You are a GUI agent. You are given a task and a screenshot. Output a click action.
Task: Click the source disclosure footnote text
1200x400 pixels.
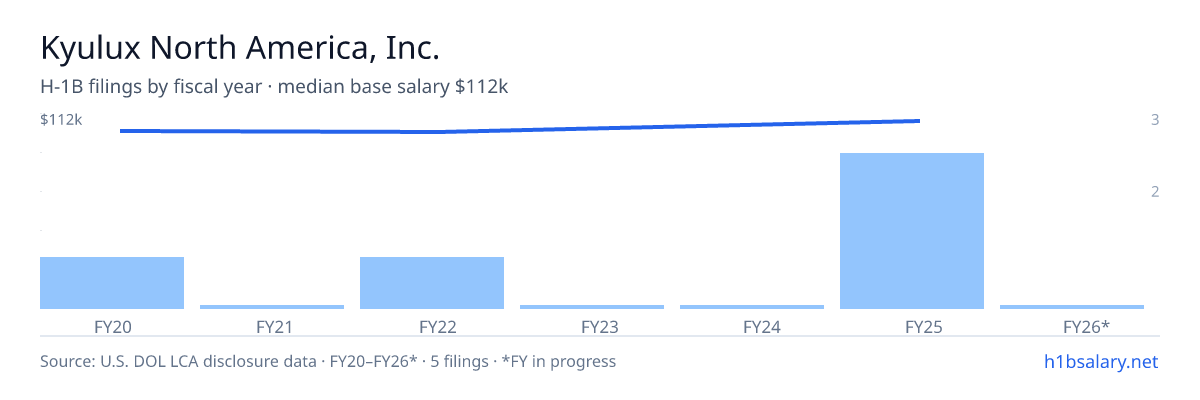[328, 361]
